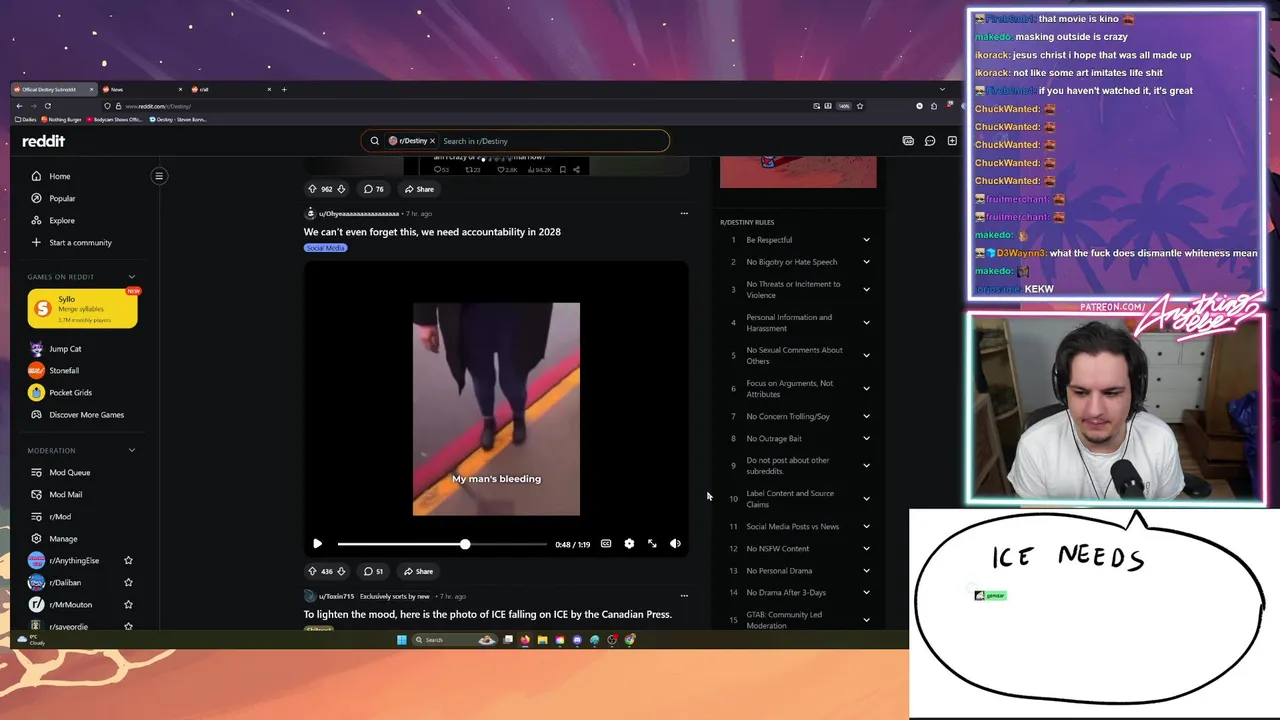Favorite r/MrMouton with the star
The width and height of the screenshot is (1280, 720).
pos(128,605)
